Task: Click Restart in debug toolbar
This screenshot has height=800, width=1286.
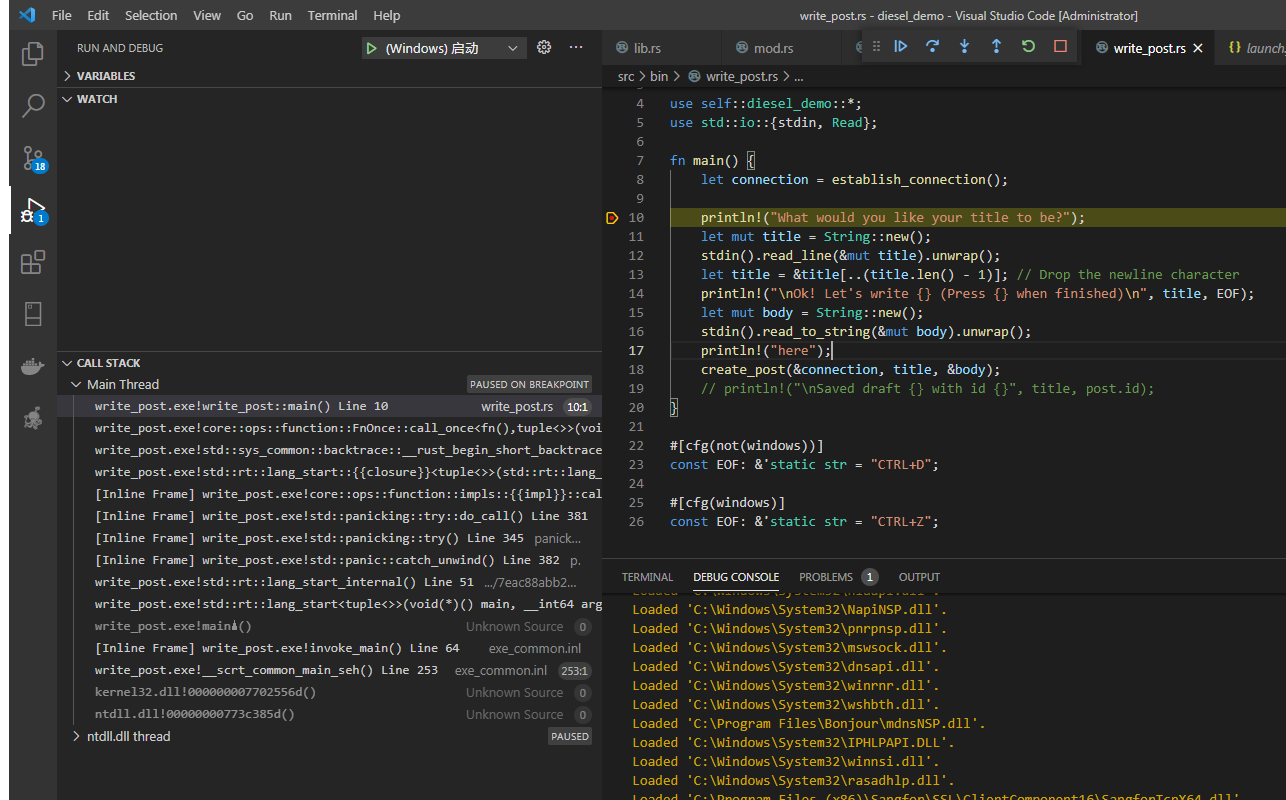Action: click(1028, 46)
